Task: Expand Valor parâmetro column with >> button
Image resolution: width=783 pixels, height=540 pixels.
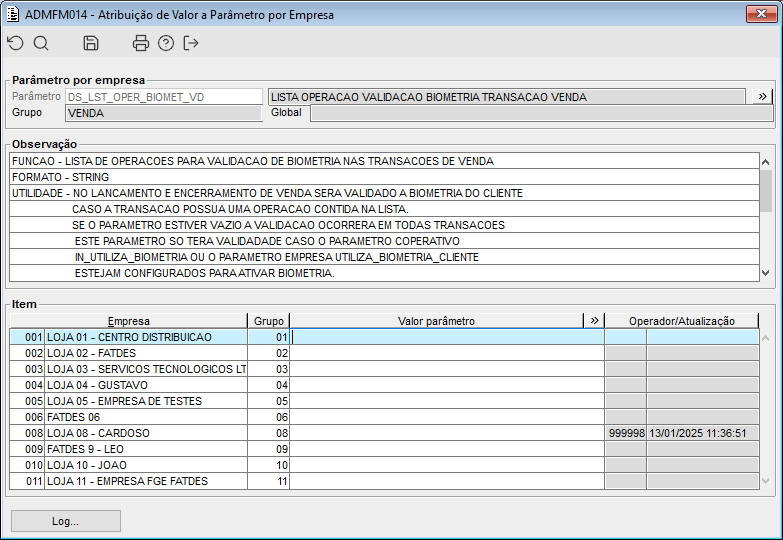Action: pyautogui.click(x=594, y=321)
